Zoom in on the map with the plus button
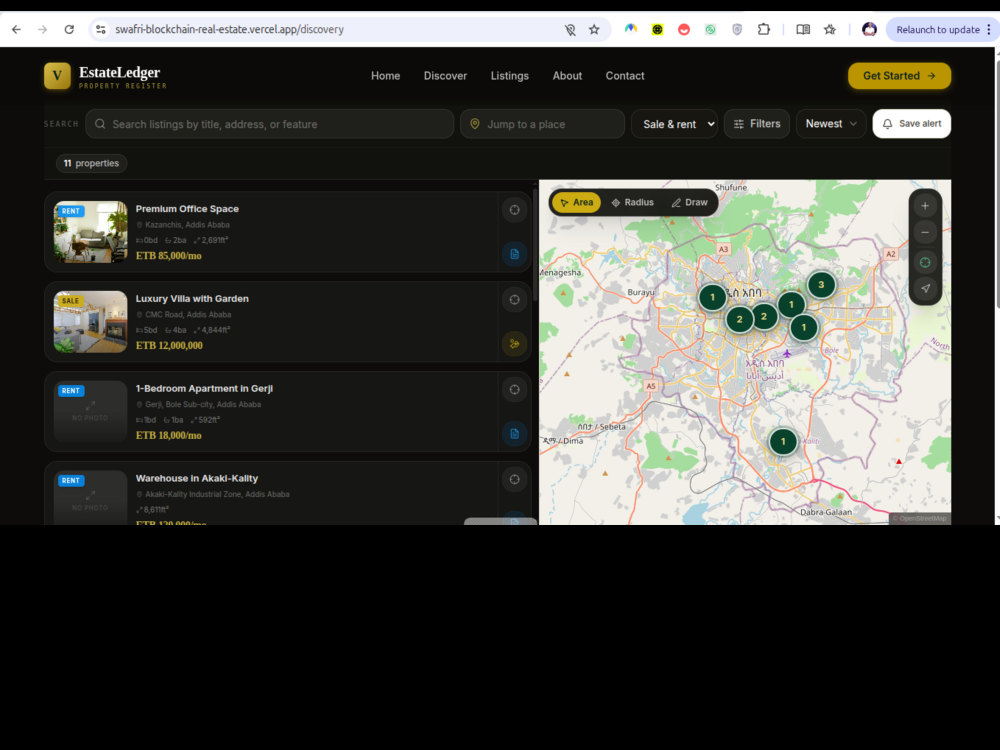The height and width of the screenshot is (750, 1000). (x=925, y=206)
